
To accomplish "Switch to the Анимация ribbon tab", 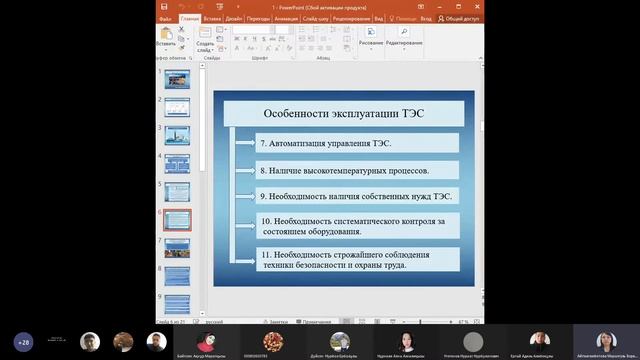I will 286,19.
